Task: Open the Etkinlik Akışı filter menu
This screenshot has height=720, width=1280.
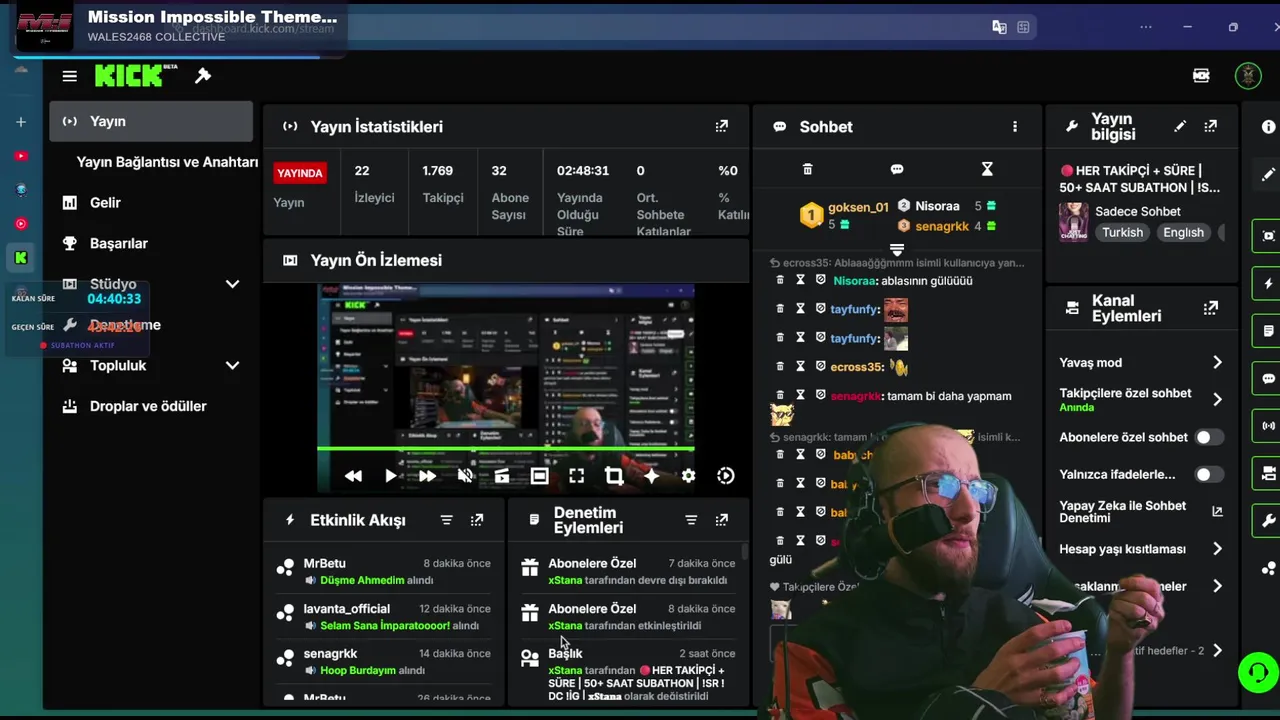Action: 447,520
